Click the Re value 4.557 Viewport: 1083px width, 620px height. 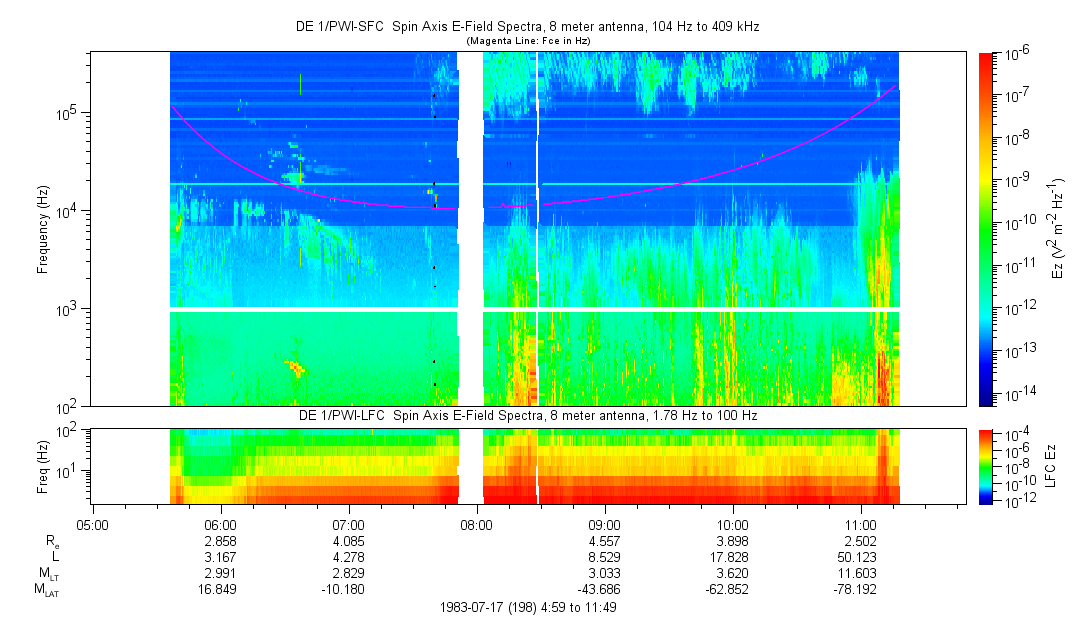coord(604,541)
